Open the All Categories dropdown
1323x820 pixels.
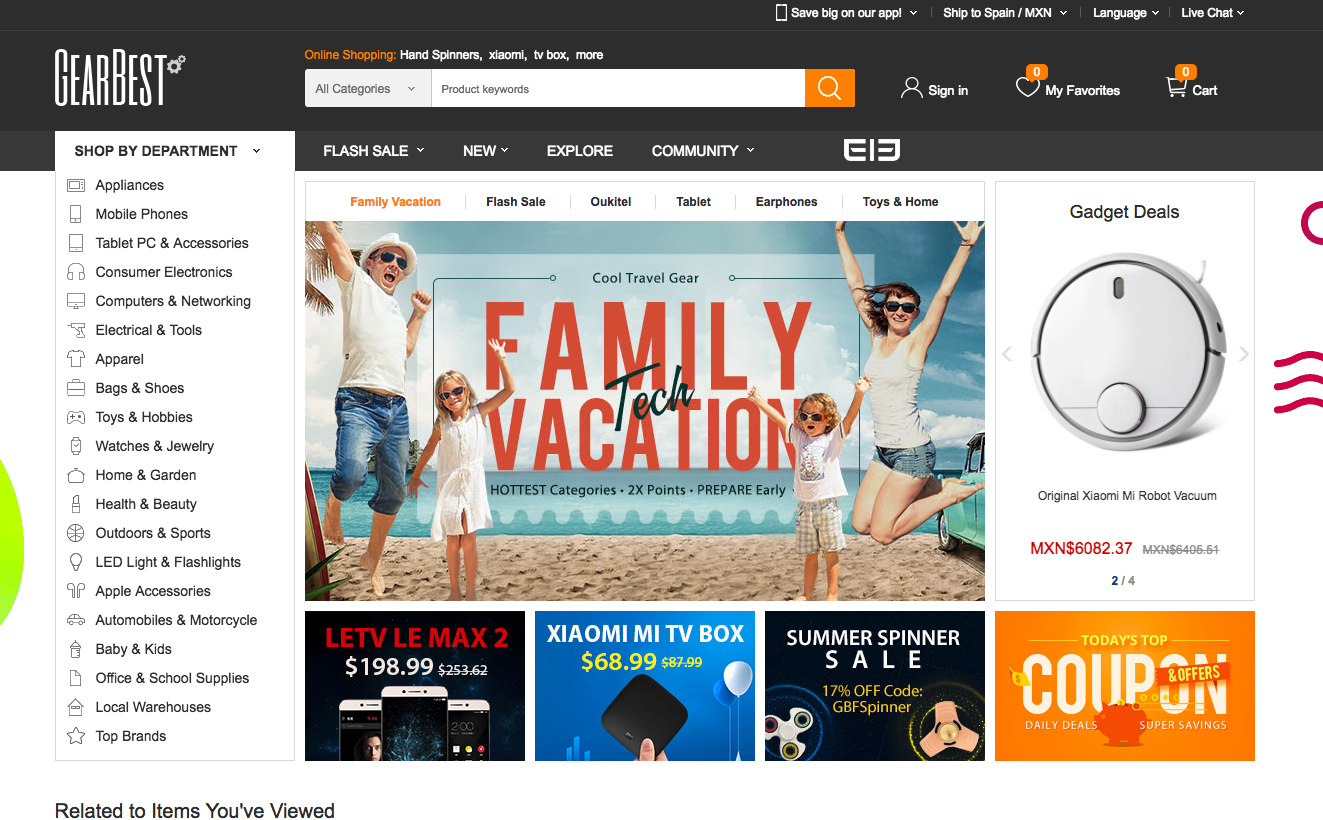point(367,89)
